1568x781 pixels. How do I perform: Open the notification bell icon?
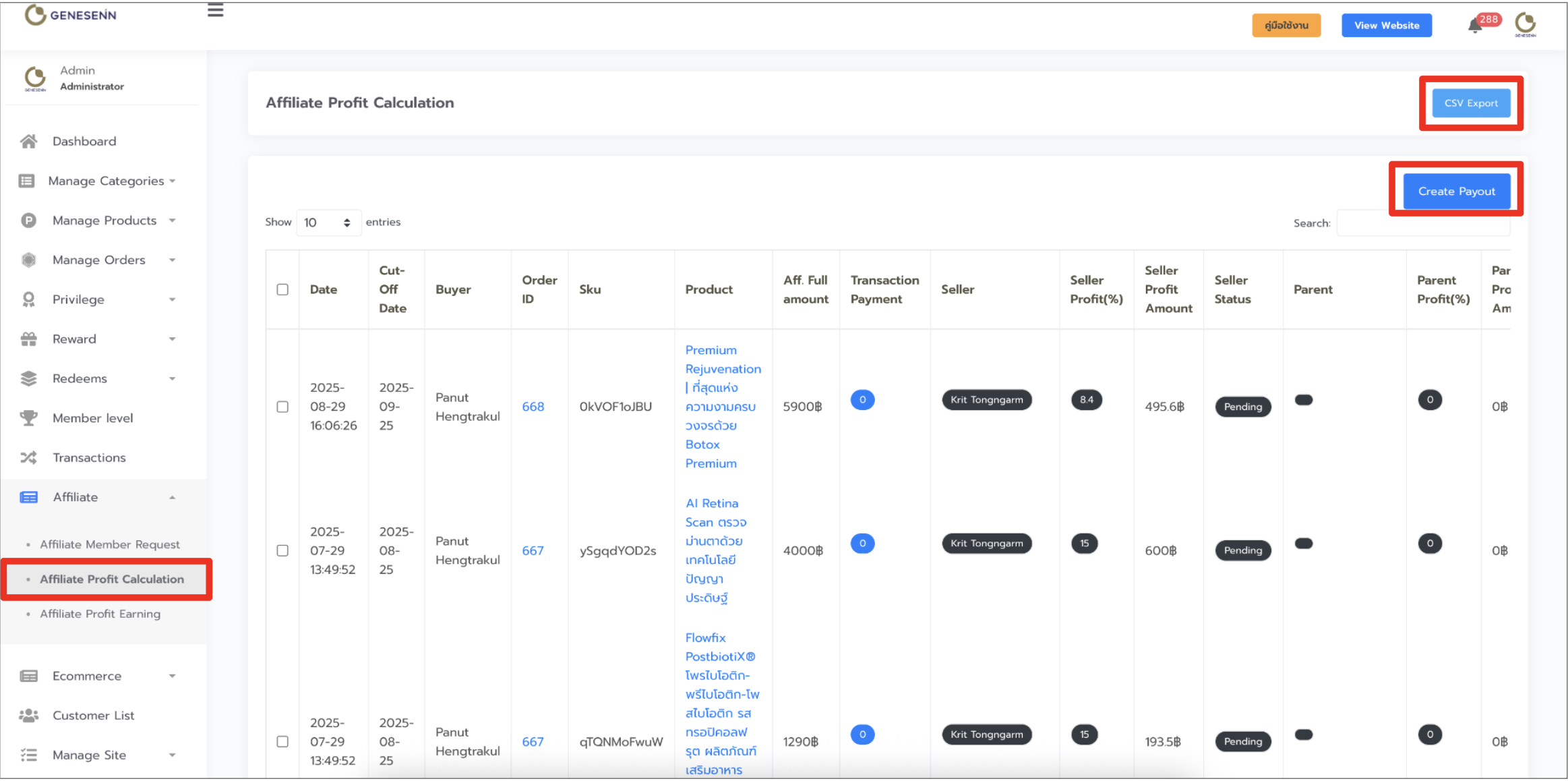[1474, 26]
